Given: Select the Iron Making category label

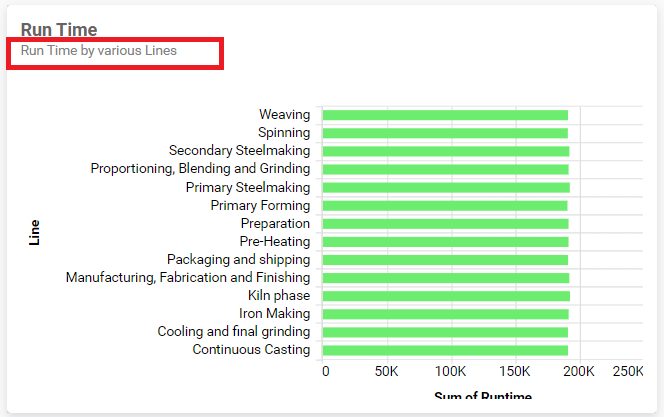Looking at the screenshot, I should coord(274,313).
